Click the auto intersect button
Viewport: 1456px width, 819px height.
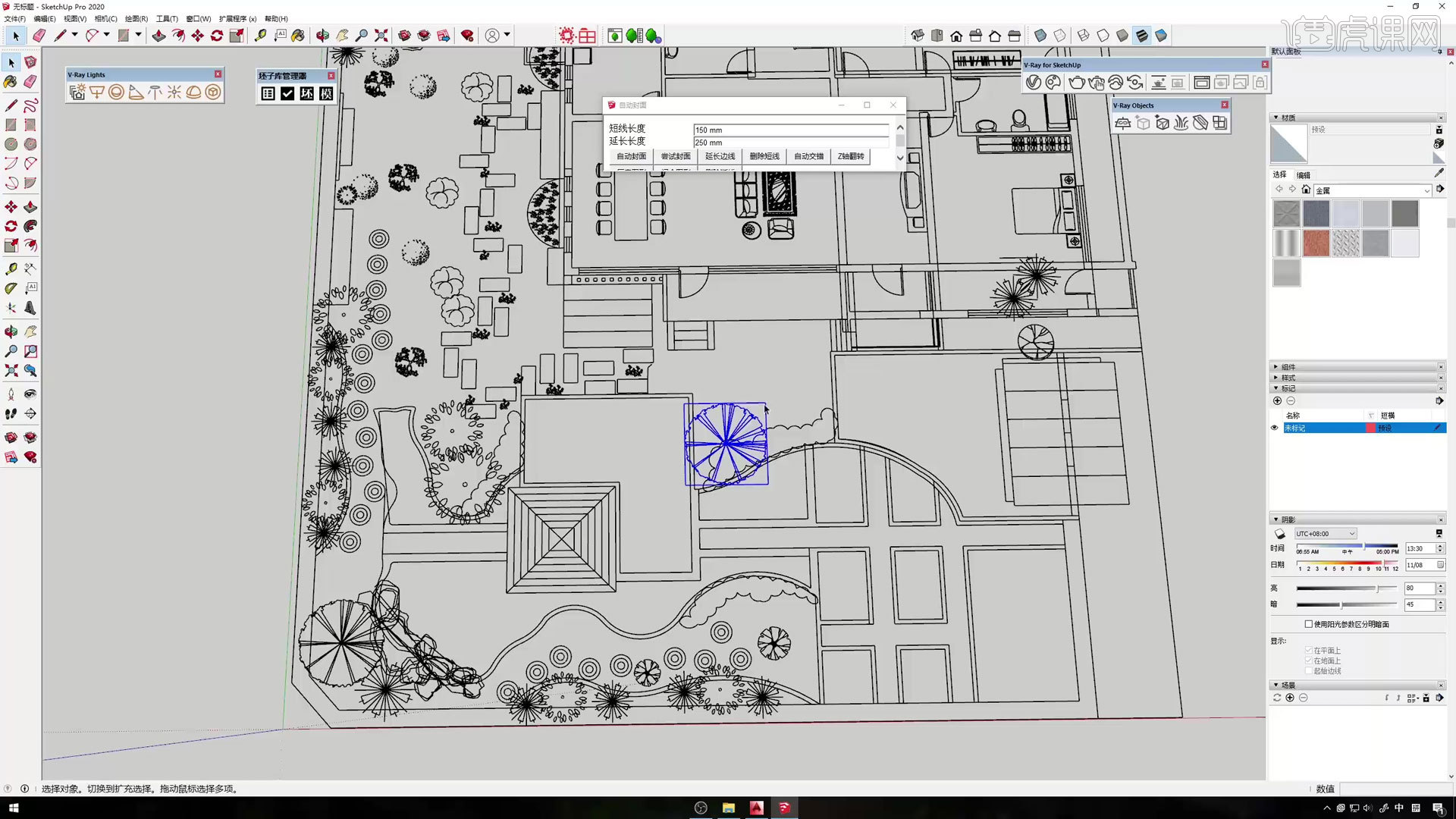(808, 156)
